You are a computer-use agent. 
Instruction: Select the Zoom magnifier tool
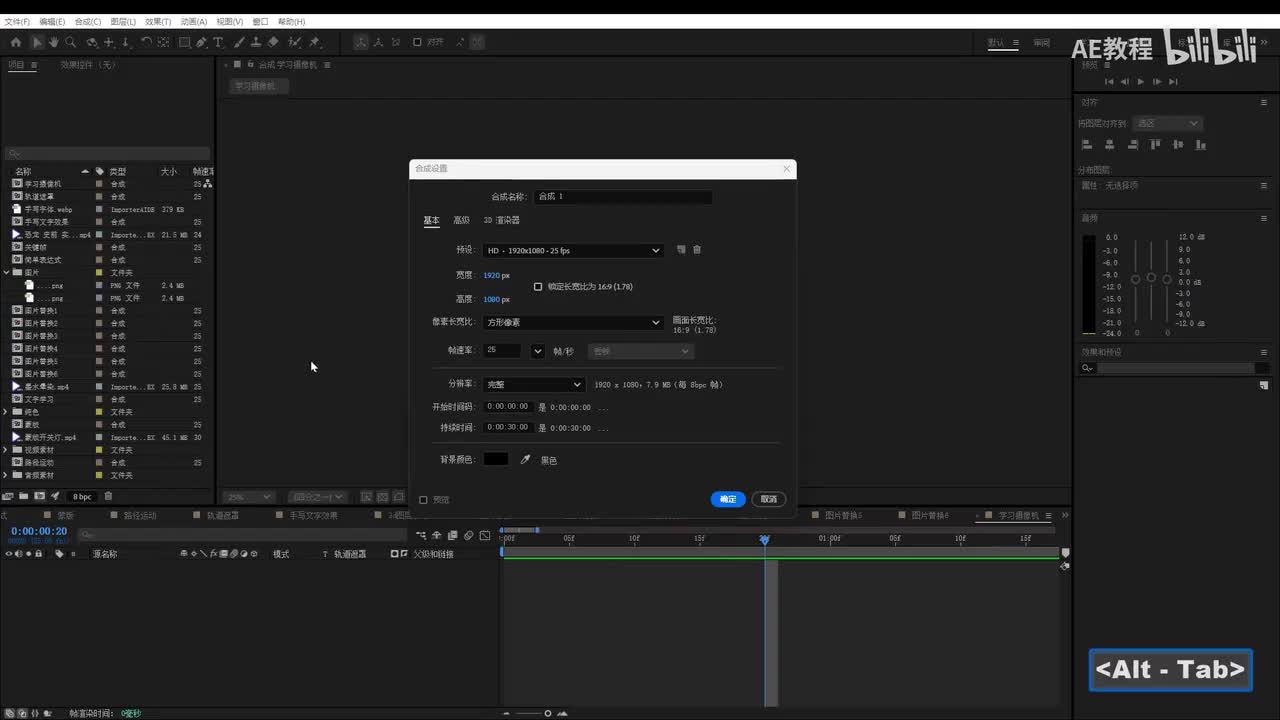pyautogui.click(x=71, y=42)
